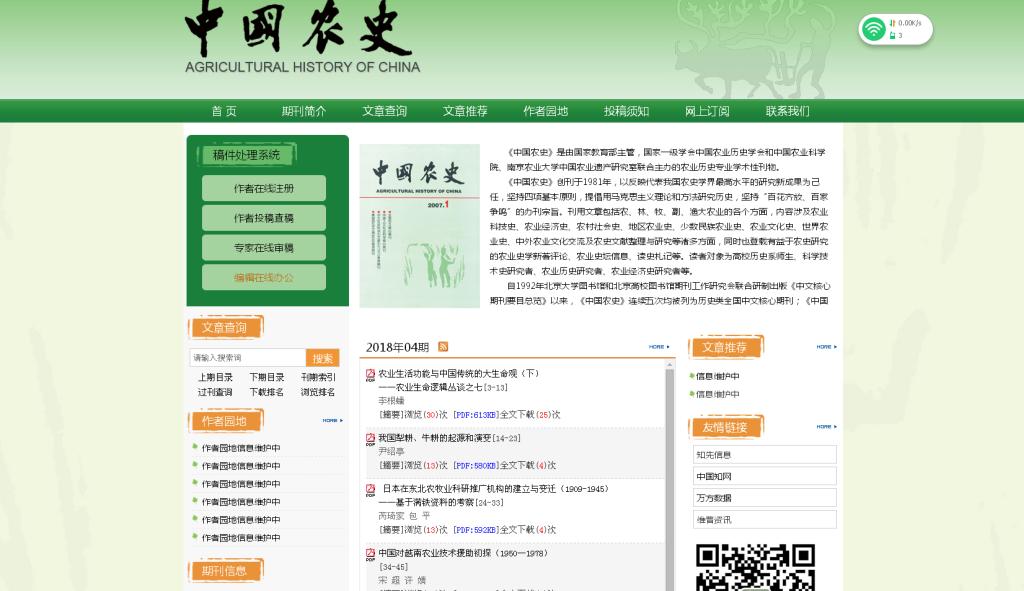This screenshot has width=1024, height=591.
Task: Open the 上期目录 link
Action: click(216, 377)
